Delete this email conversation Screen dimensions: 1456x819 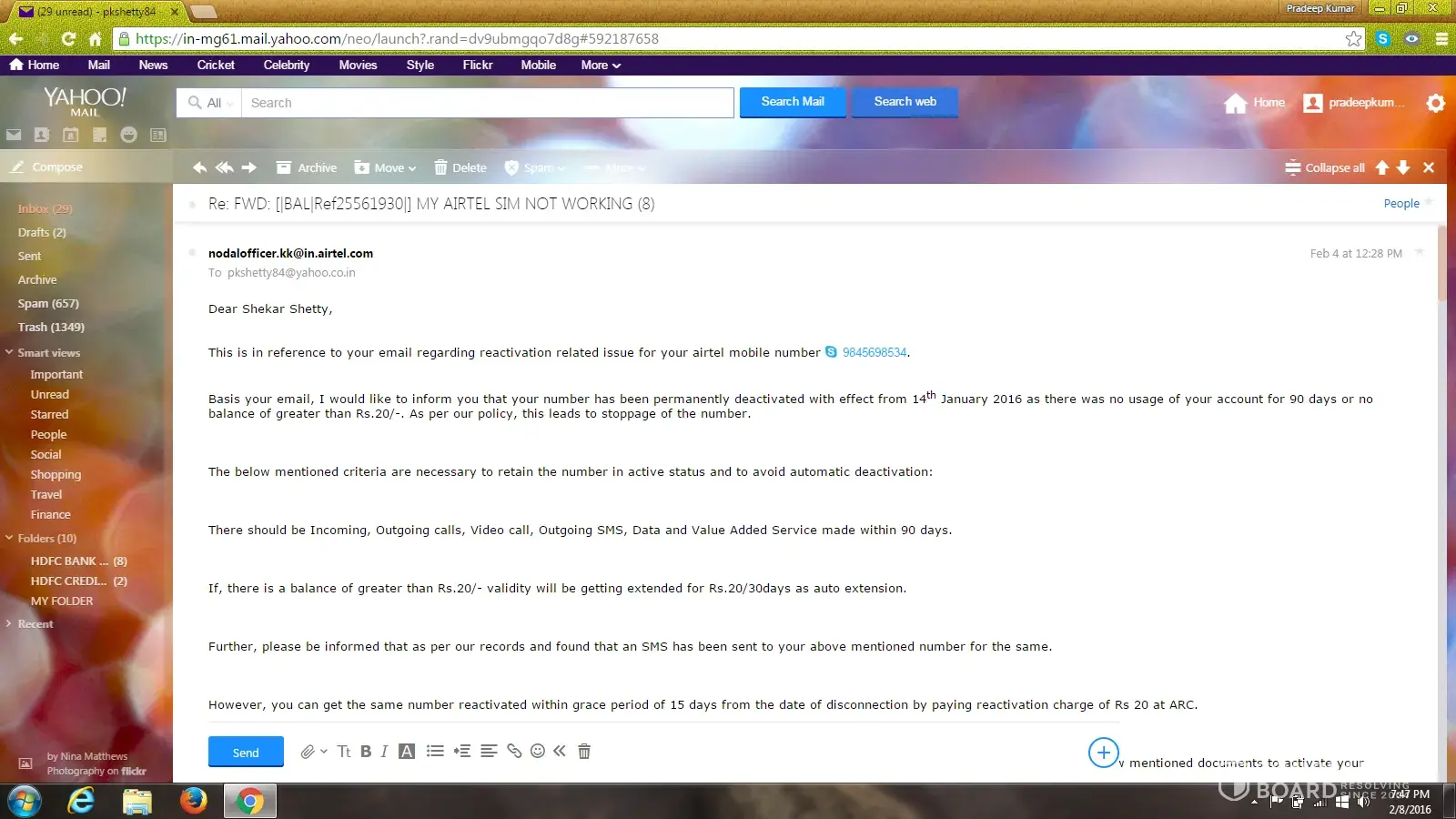[460, 167]
